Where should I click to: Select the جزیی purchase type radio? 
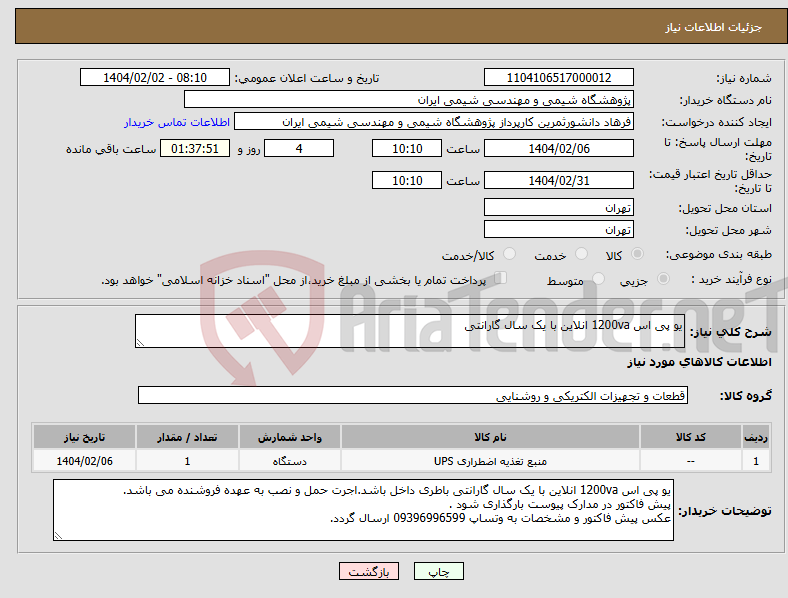coord(663,278)
